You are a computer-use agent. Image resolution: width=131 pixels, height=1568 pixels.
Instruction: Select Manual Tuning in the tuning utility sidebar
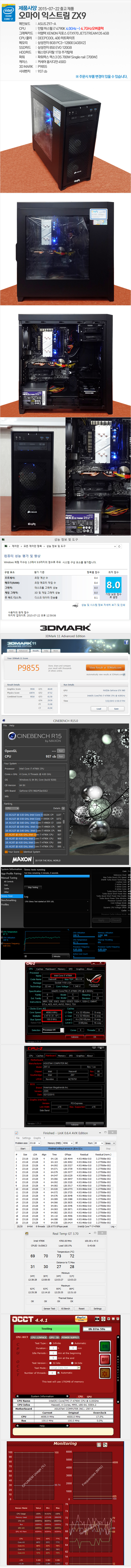tap(9, 878)
